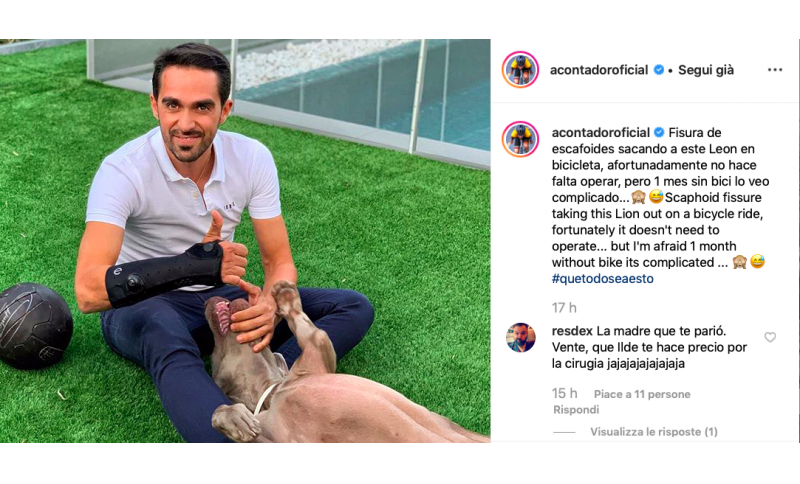Click Rispondi under resdex's comment

(576, 410)
